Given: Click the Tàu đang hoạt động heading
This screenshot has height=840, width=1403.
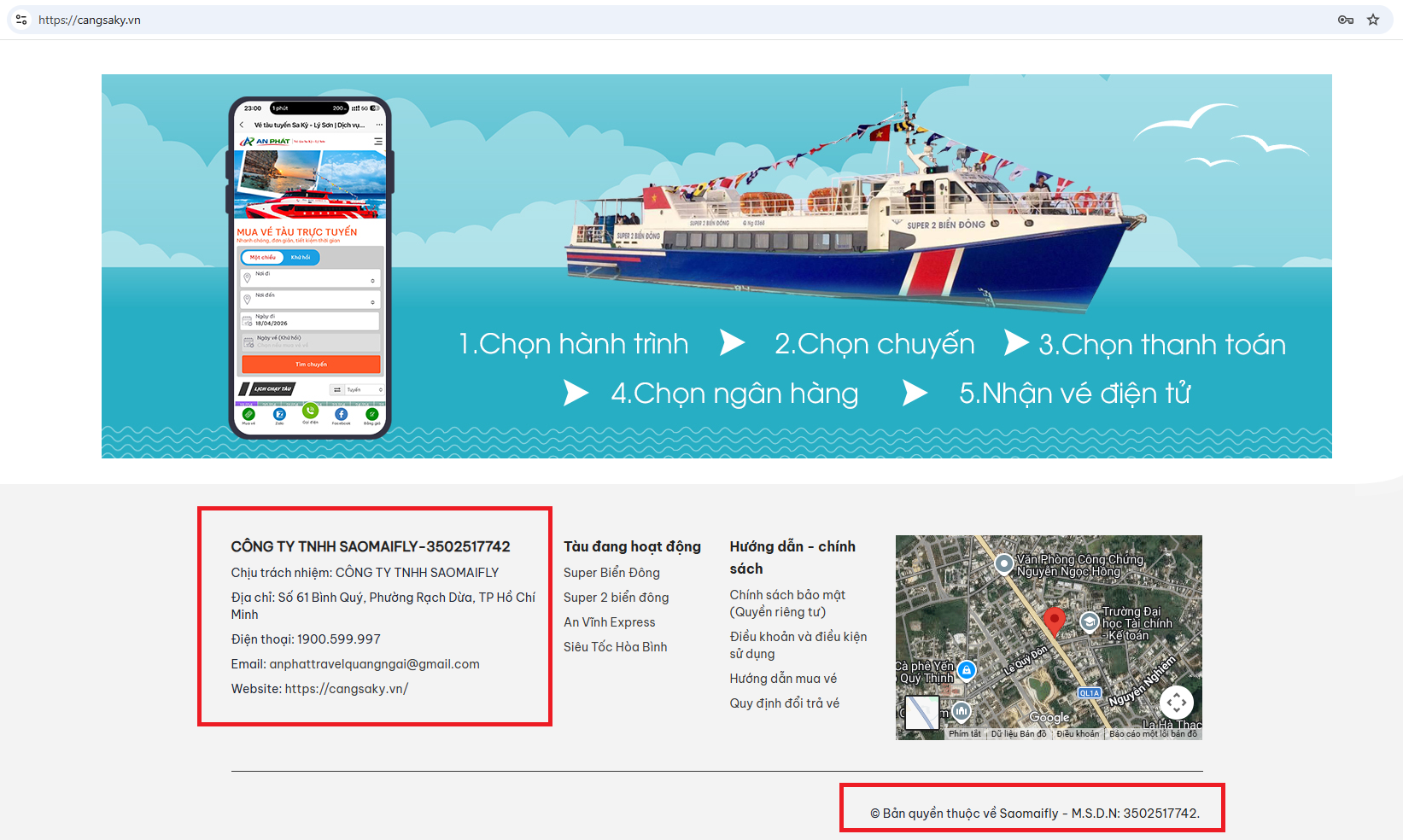Looking at the screenshot, I should click(x=632, y=547).
